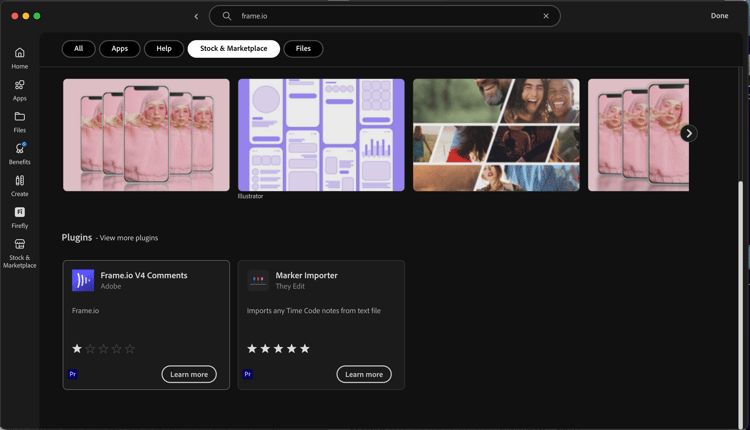Click Done to close search
Screen dimensions: 750x430
pos(719,16)
